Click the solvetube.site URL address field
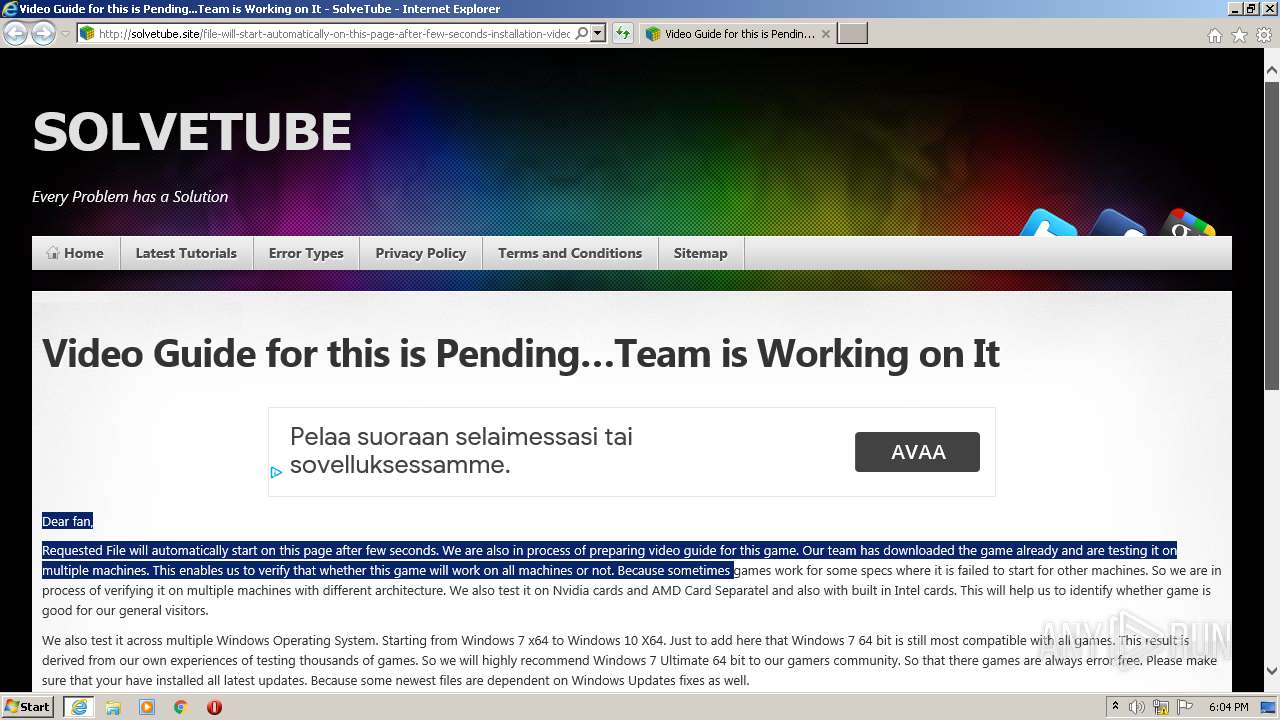The image size is (1280, 720). click(335, 33)
